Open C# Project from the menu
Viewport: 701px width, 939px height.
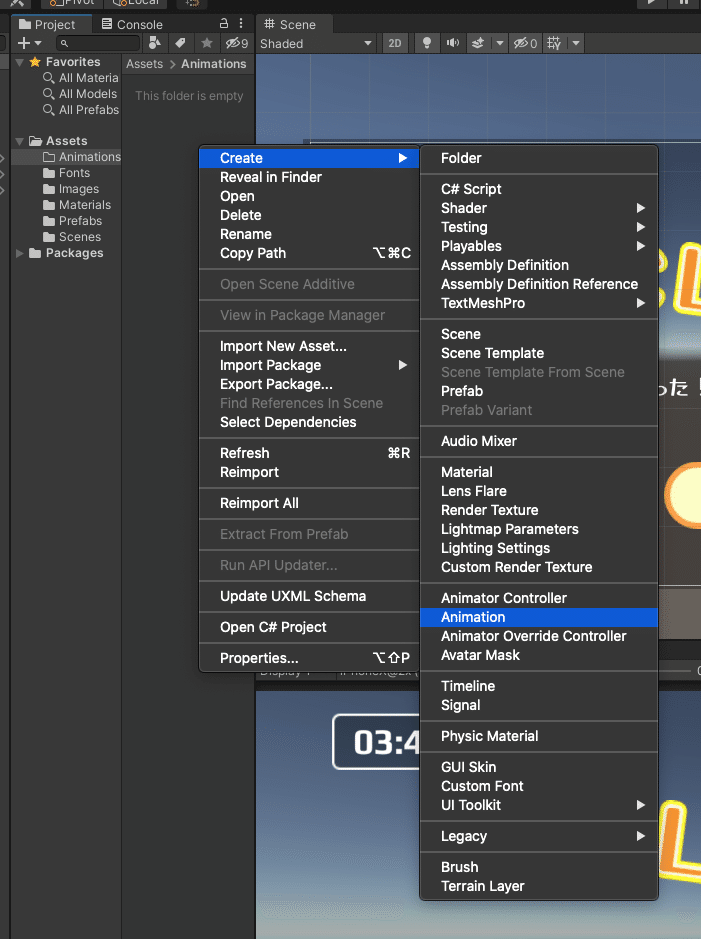click(309, 628)
